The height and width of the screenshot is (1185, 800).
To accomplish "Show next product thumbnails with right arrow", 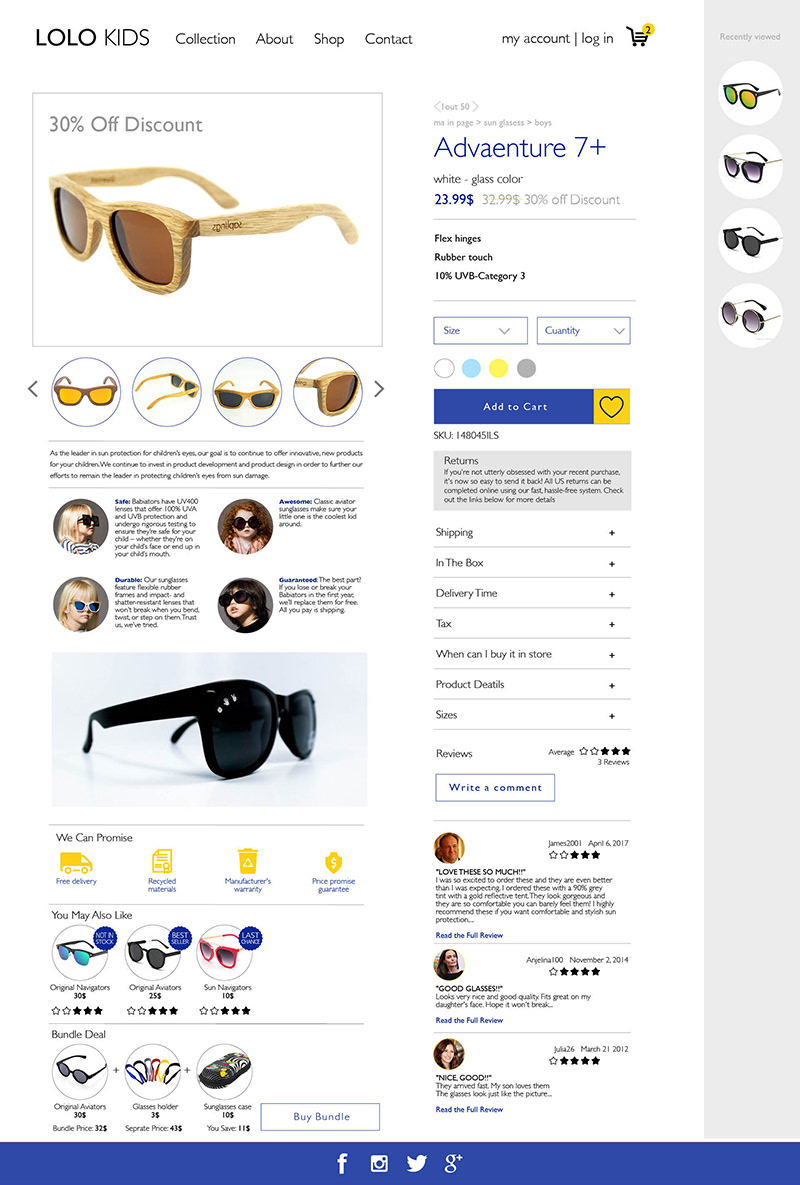I will tap(379, 389).
